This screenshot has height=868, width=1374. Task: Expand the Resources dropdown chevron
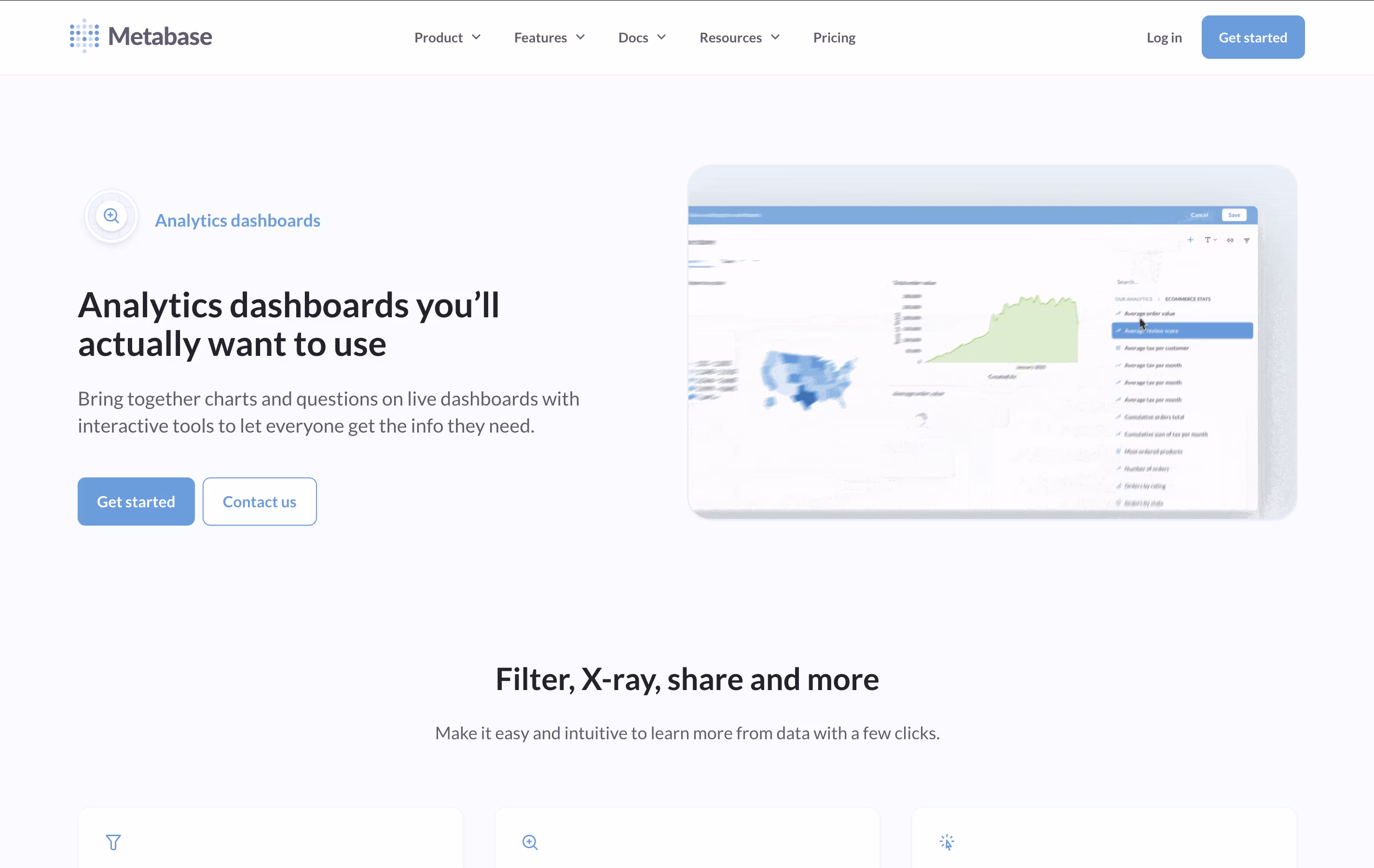(x=775, y=37)
